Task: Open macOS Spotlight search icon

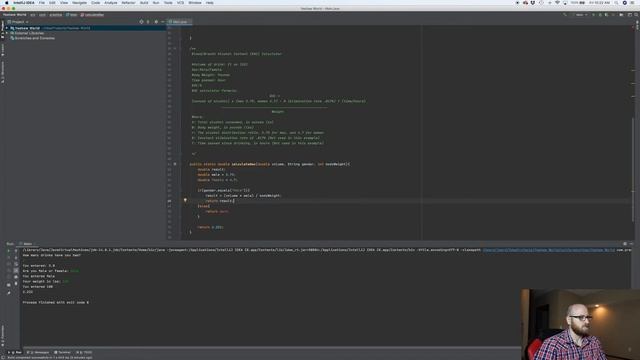Action: click(x=617, y=2)
